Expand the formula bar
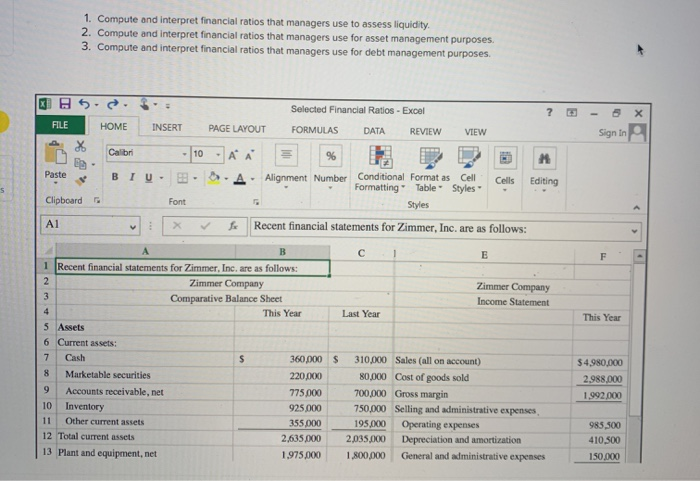Screen dimensions: 700x481 tap(634, 231)
